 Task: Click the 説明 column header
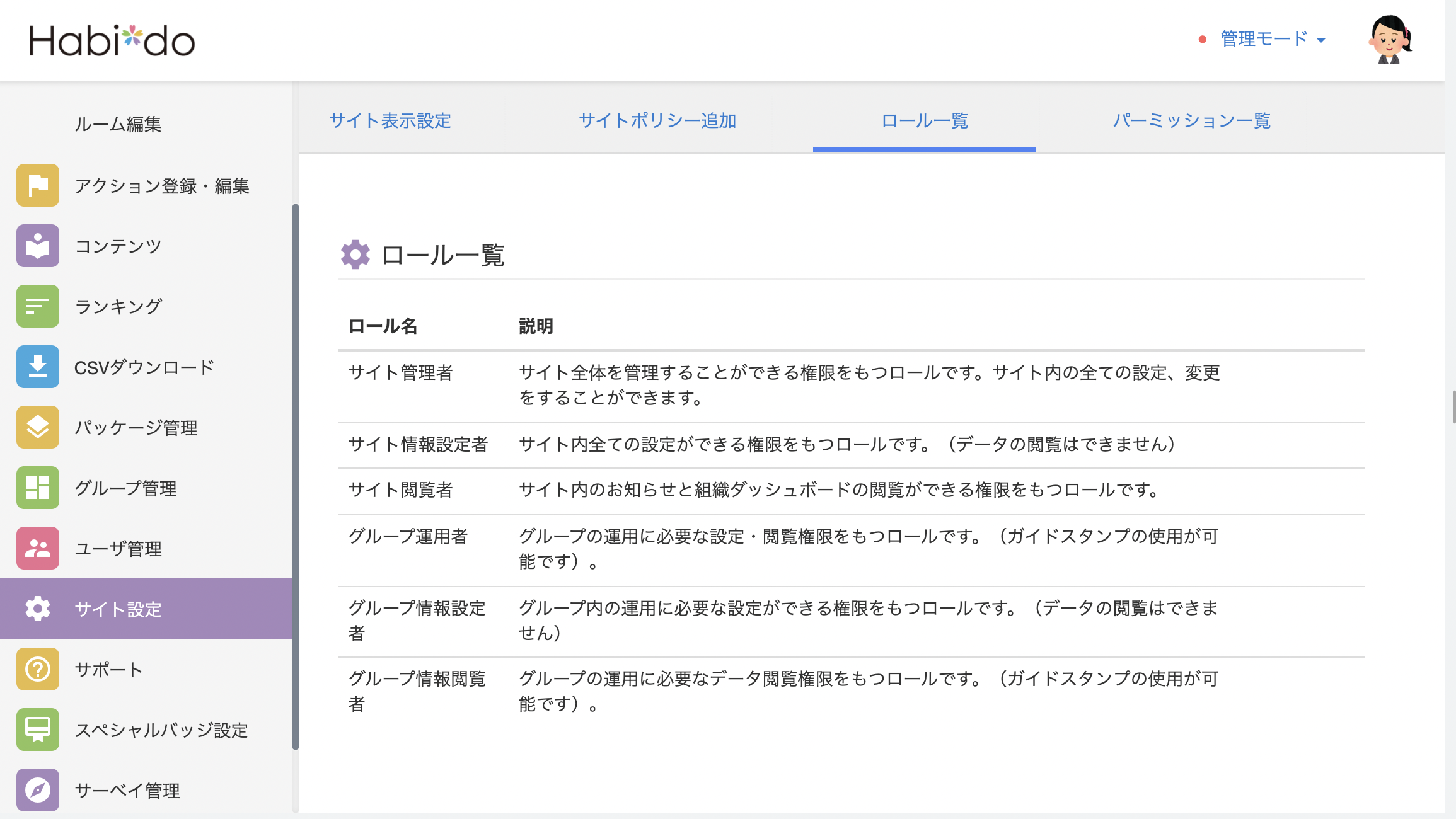536,326
